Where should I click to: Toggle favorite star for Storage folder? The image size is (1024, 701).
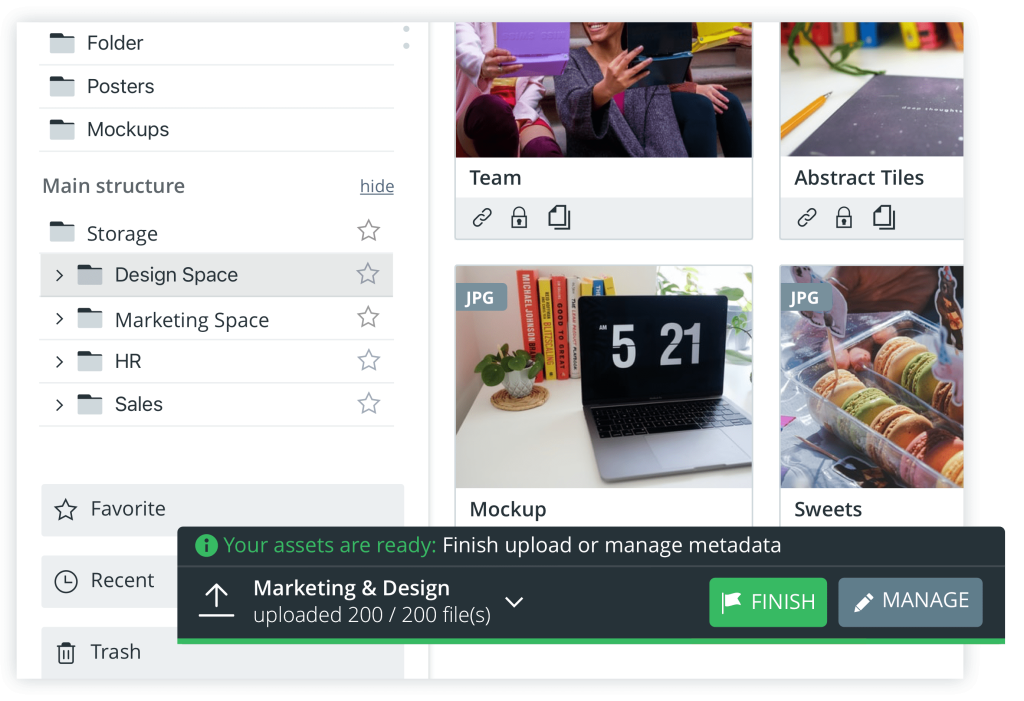[368, 231]
